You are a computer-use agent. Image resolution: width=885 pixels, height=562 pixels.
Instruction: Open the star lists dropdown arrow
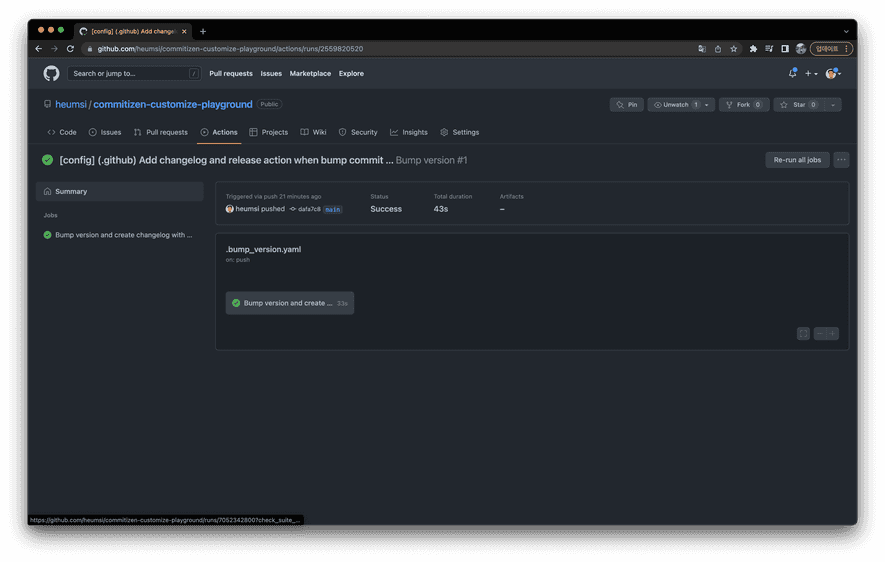[832, 105]
